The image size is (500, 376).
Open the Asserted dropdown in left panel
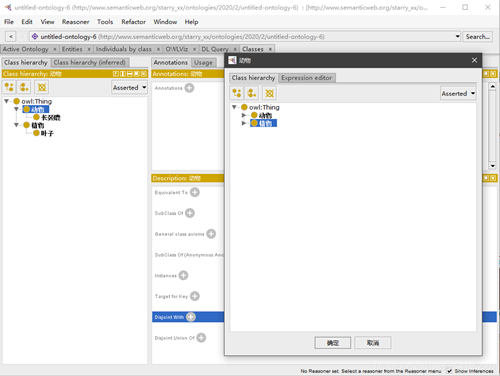pos(129,88)
